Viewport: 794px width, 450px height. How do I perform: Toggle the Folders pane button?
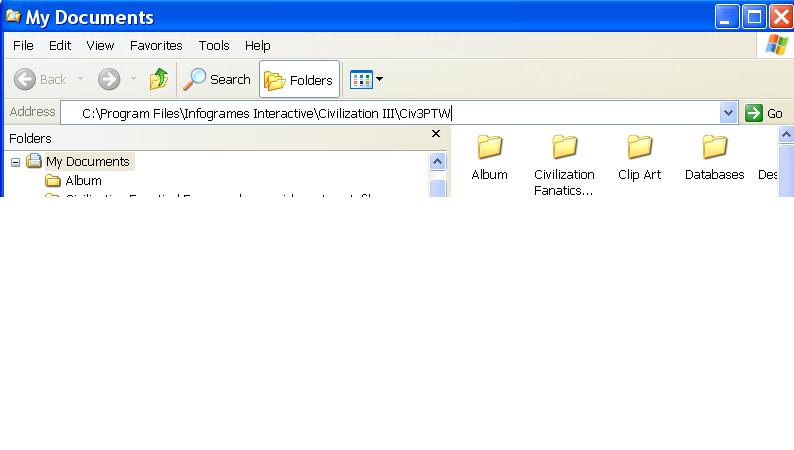[299, 79]
